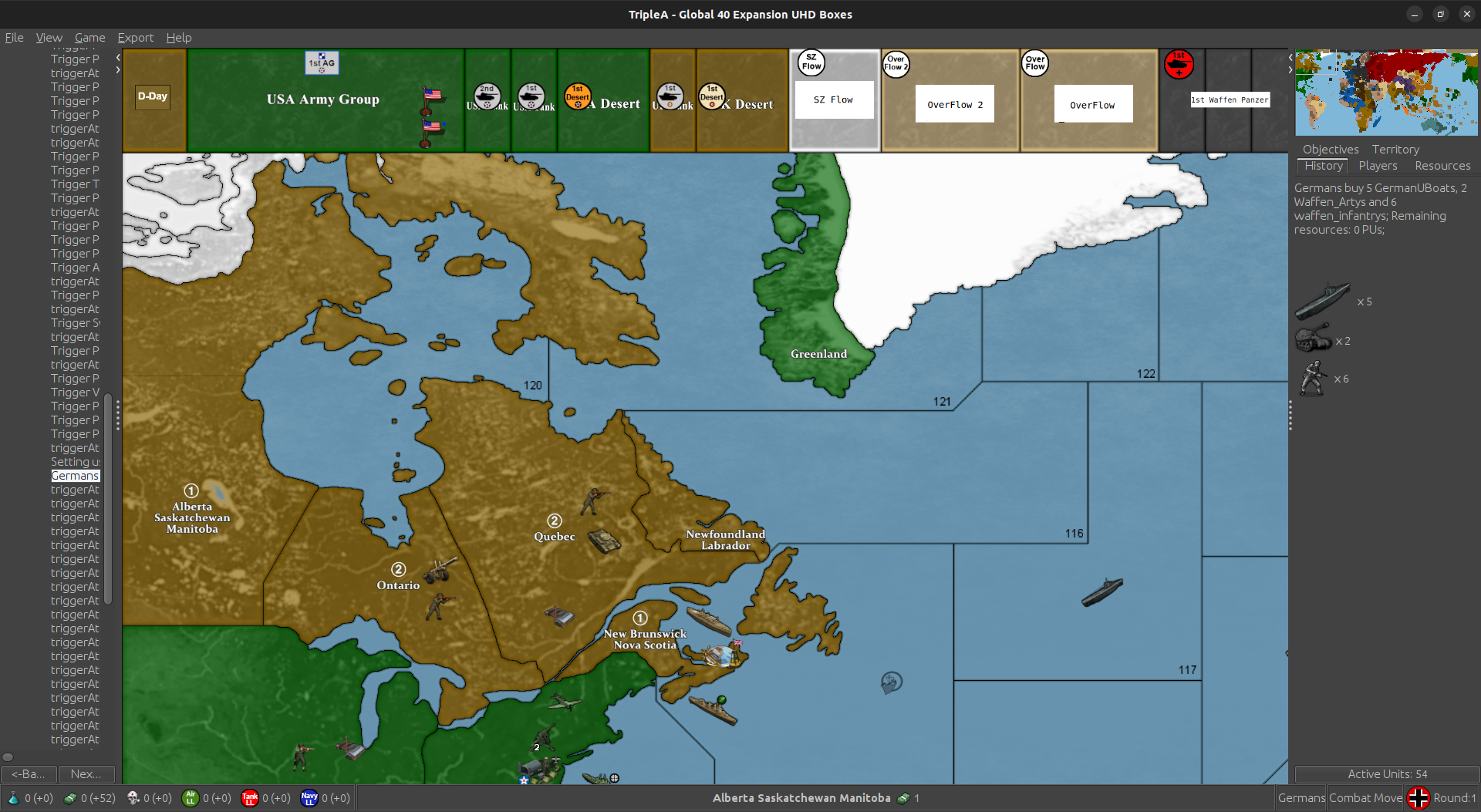Select the fighter plane below Quebec

click(x=565, y=702)
